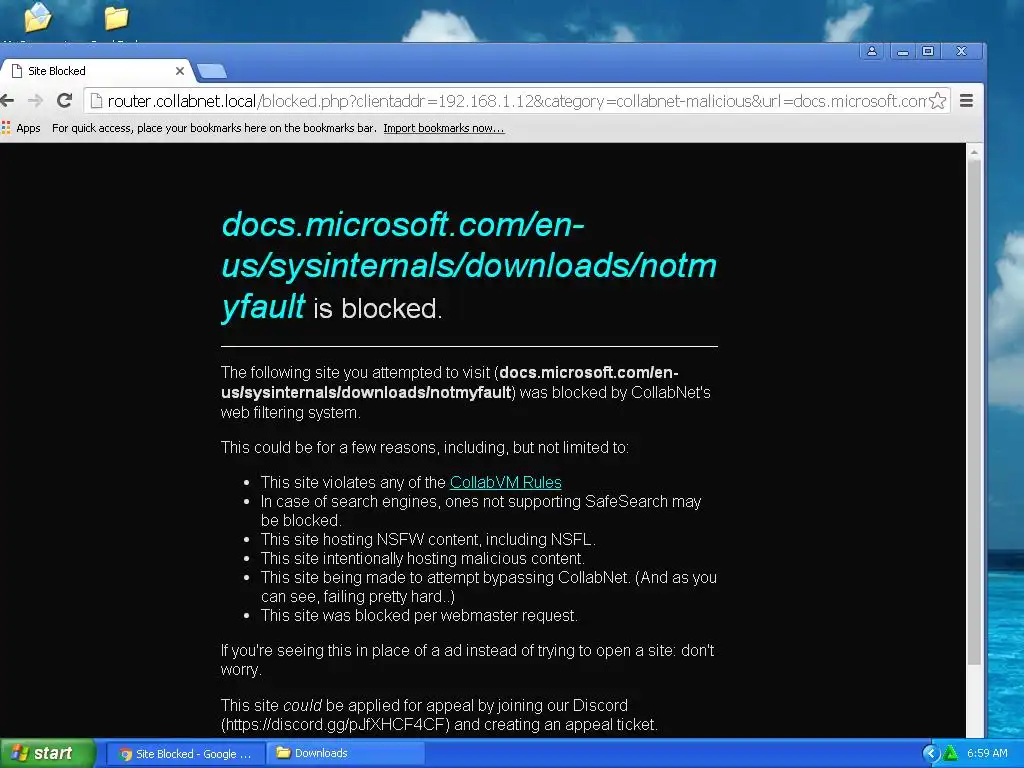This screenshot has width=1024, height=768.
Task: Click the browser back arrow
Action: [x=7, y=101]
